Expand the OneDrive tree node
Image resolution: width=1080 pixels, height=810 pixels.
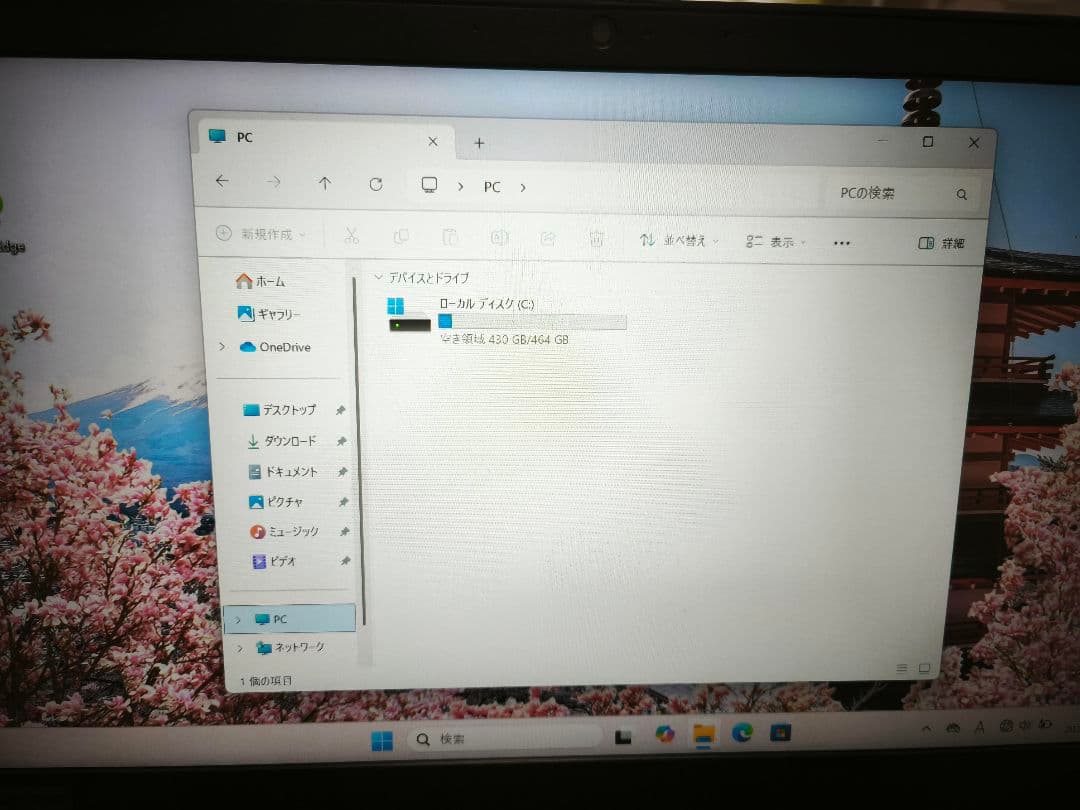point(222,347)
